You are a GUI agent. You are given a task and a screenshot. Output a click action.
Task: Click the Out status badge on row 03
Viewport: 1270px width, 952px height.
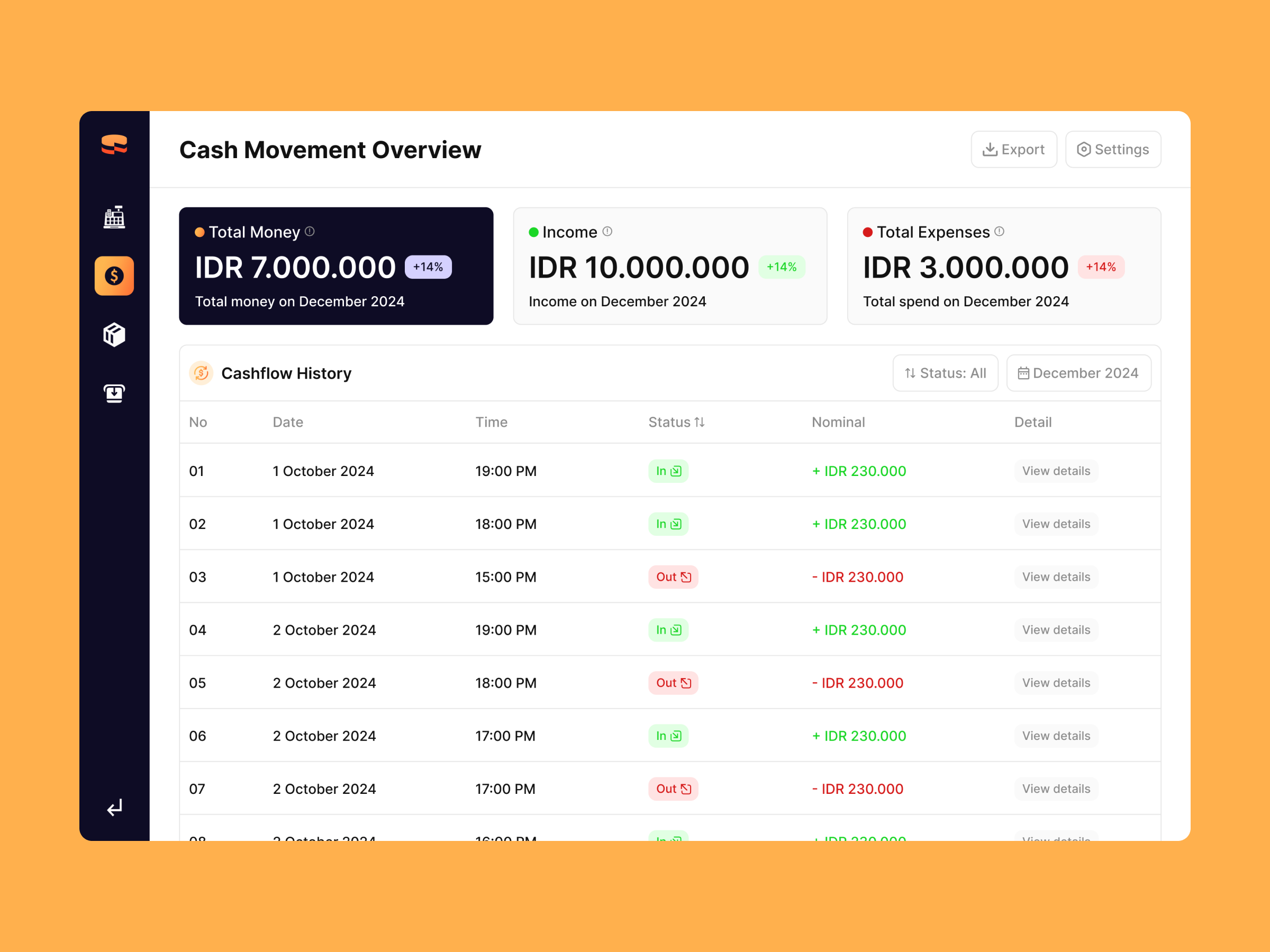(673, 576)
